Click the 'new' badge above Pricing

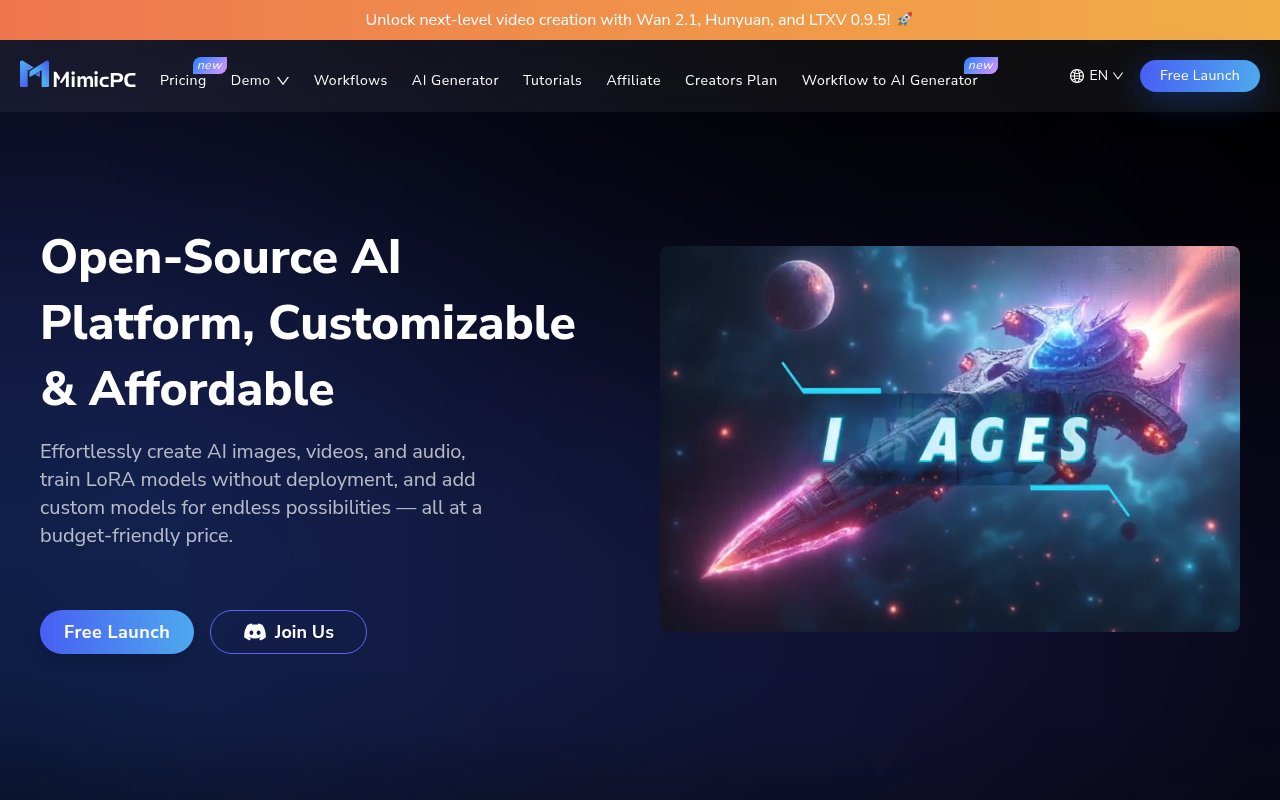pyautogui.click(x=210, y=64)
